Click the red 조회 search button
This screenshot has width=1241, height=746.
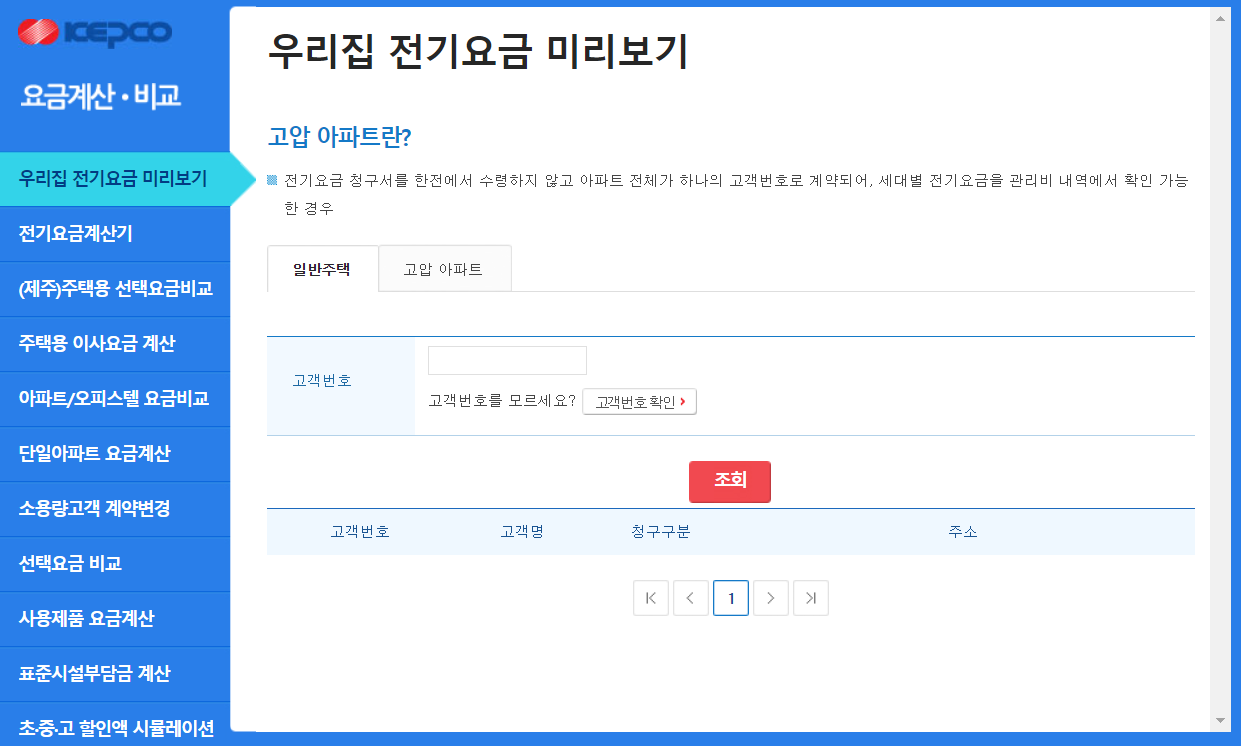pyautogui.click(x=730, y=481)
